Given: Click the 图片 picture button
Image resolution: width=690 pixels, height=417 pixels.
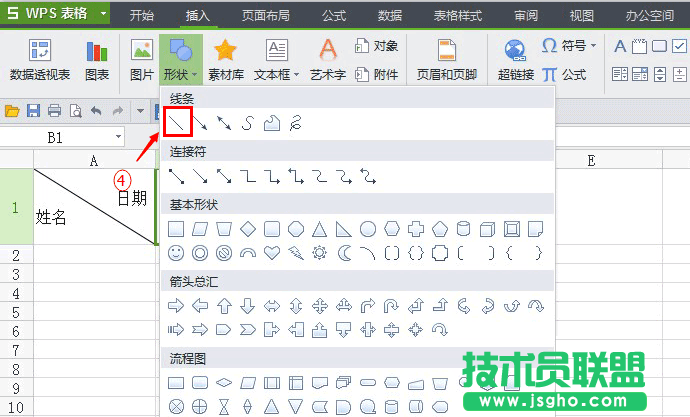Looking at the screenshot, I should pos(142,60).
